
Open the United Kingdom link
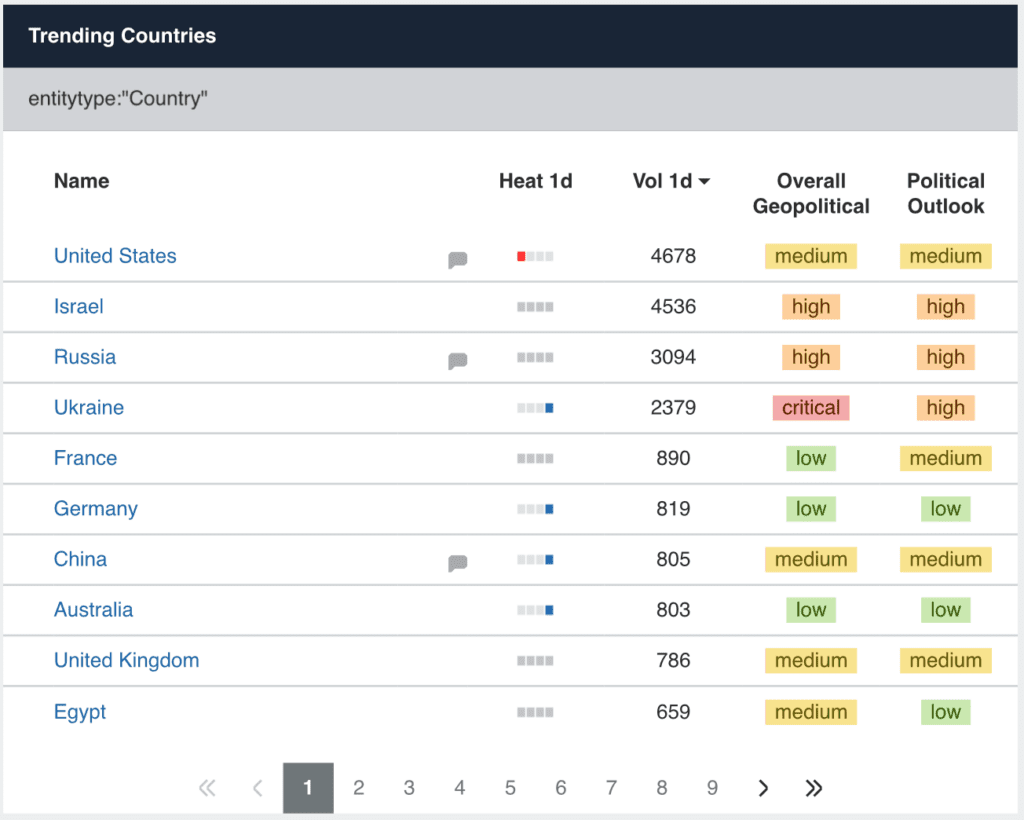(x=126, y=660)
